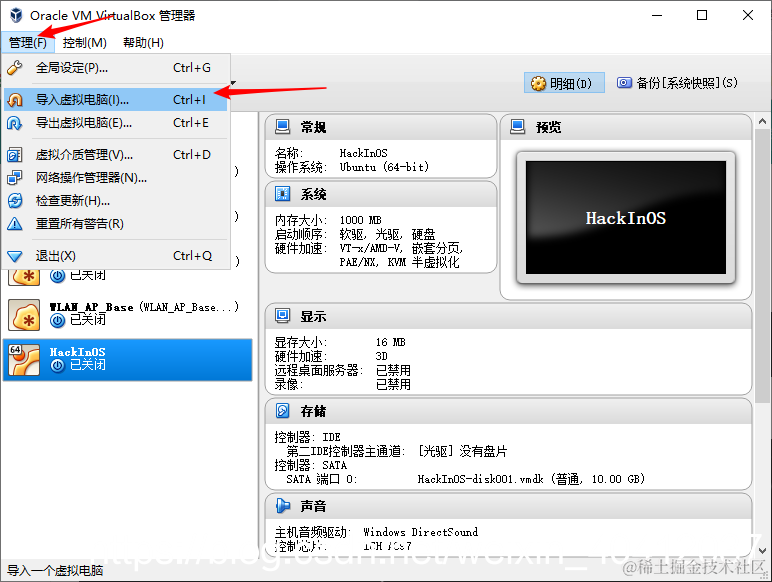
Task: Maximize the VirtualBox manager window
Action: coord(702,15)
